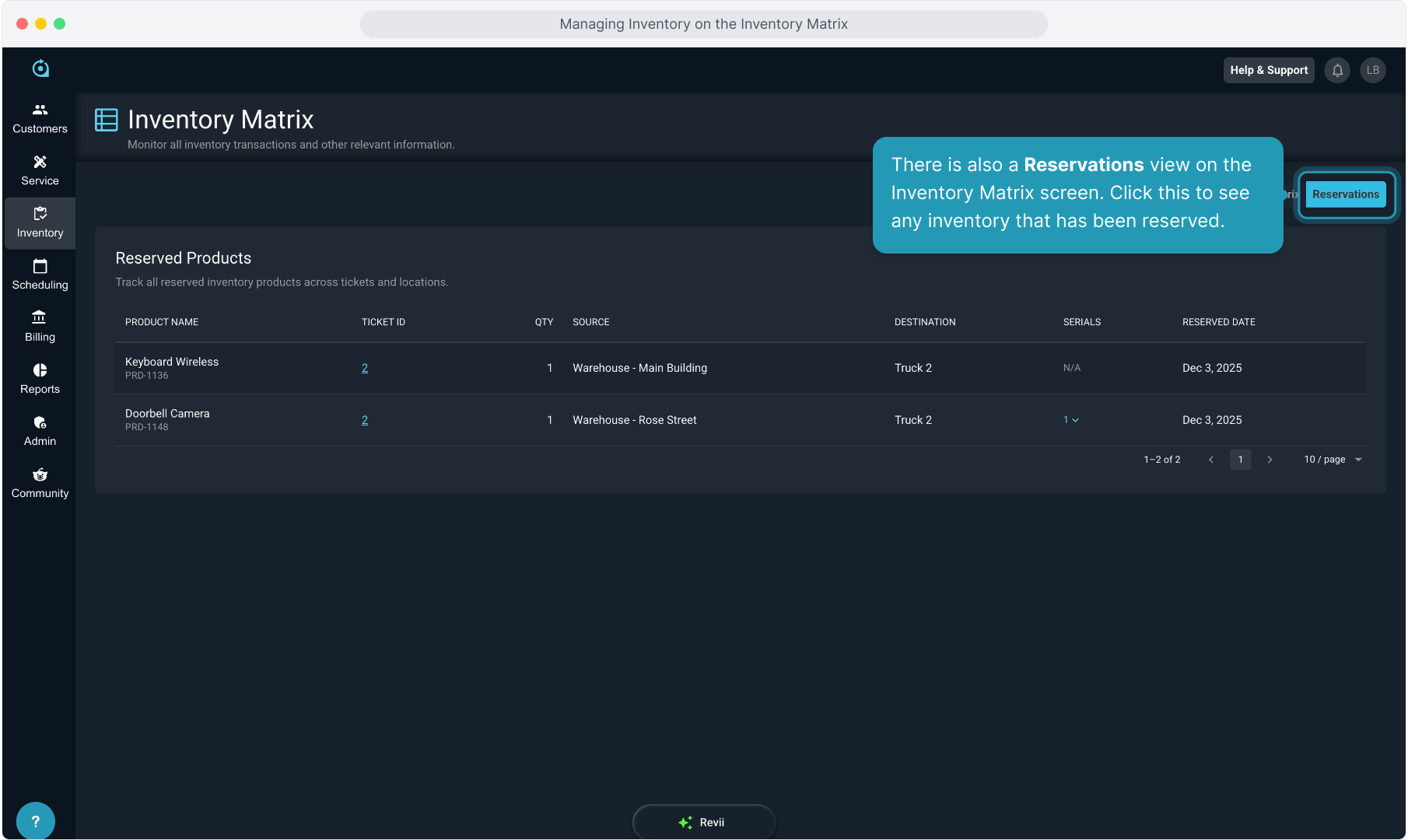
Task: Launch the Revii assistant button
Action: coord(703,822)
